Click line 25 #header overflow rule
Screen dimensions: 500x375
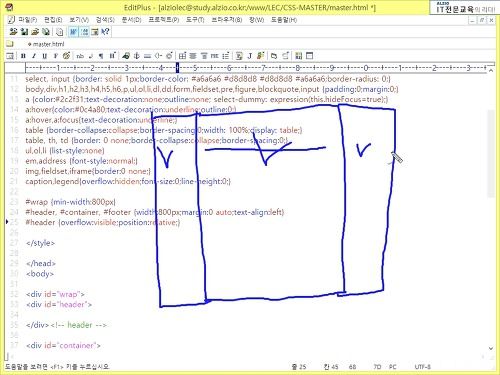103,222
